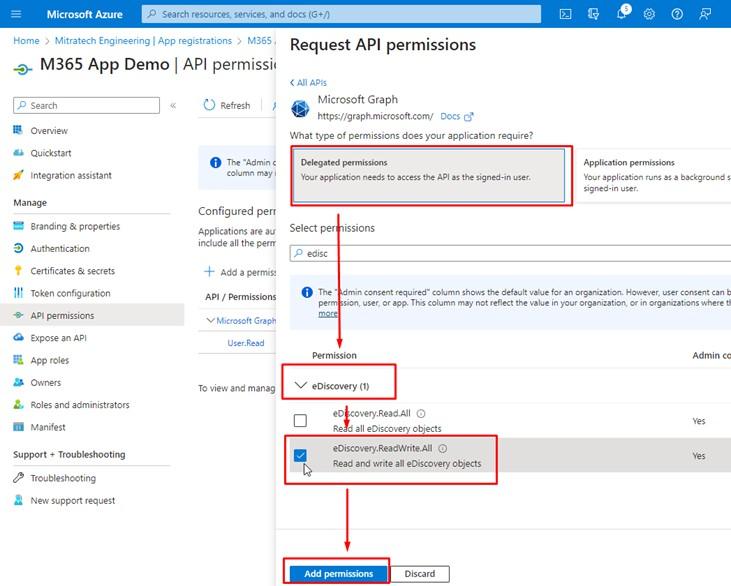The width and height of the screenshot is (731, 586).
Task: Click the info icon beside eDiscovery.ReadWrite.All
Action: tap(443, 448)
